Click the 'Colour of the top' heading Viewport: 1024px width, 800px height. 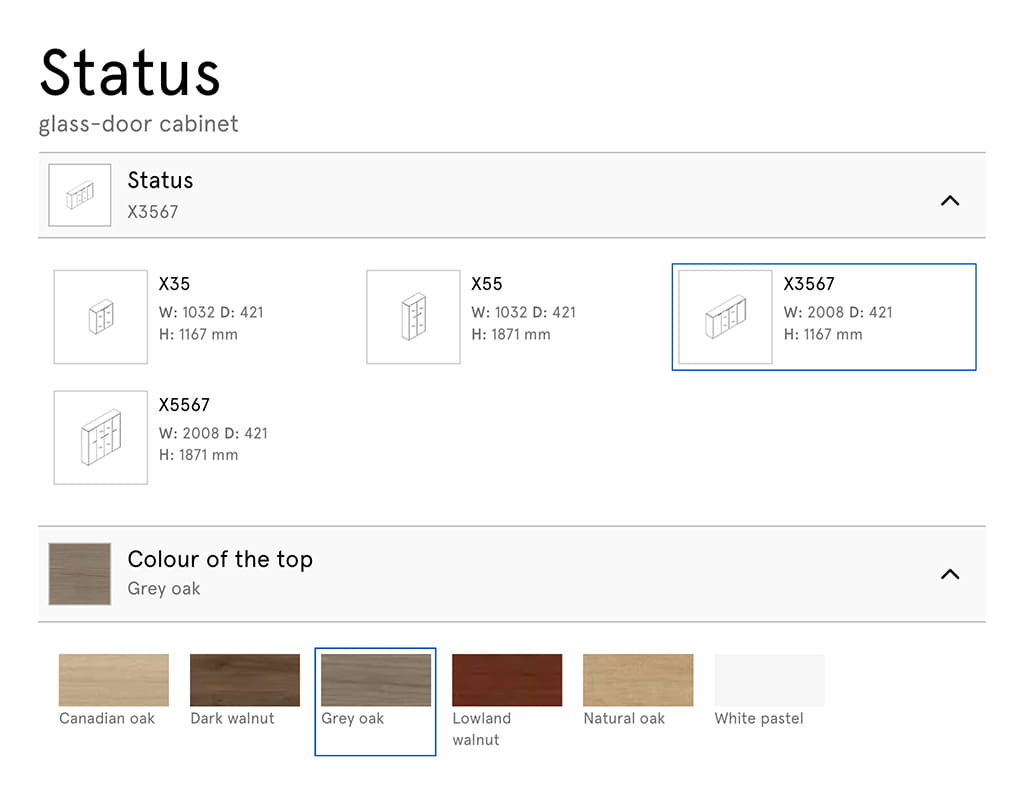click(220, 559)
